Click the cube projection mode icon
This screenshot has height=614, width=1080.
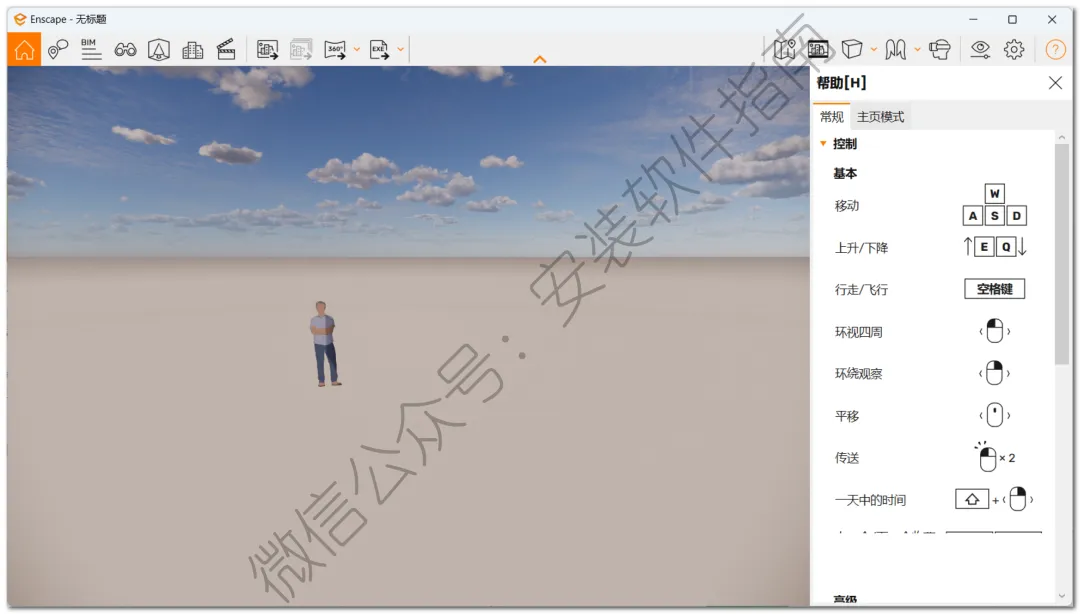tap(852, 50)
